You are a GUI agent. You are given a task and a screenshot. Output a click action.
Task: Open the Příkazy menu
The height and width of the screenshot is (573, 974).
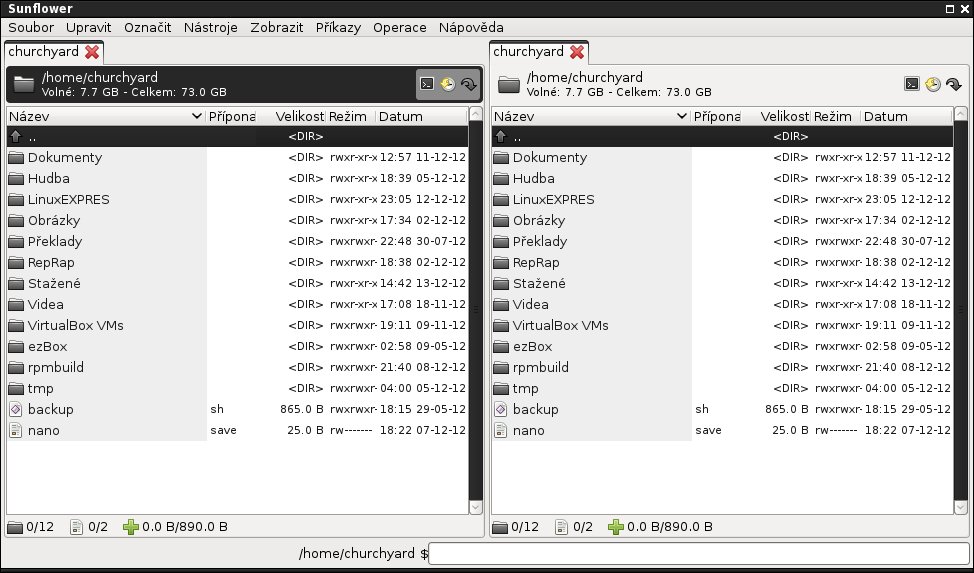(x=339, y=27)
